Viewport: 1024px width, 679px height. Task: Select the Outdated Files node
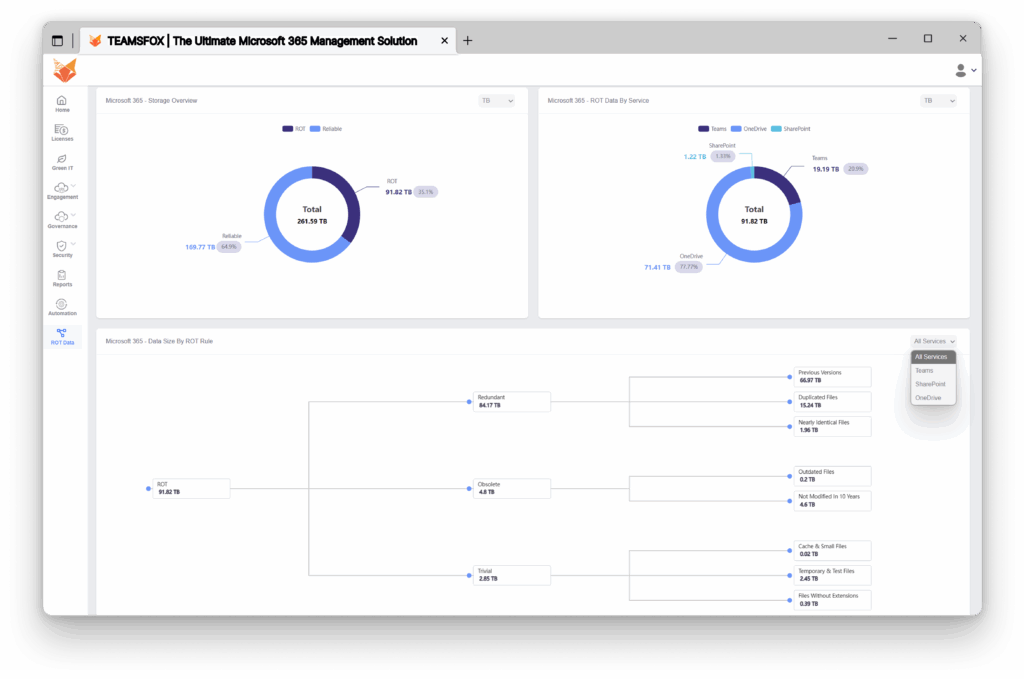[x=832, y=476]
